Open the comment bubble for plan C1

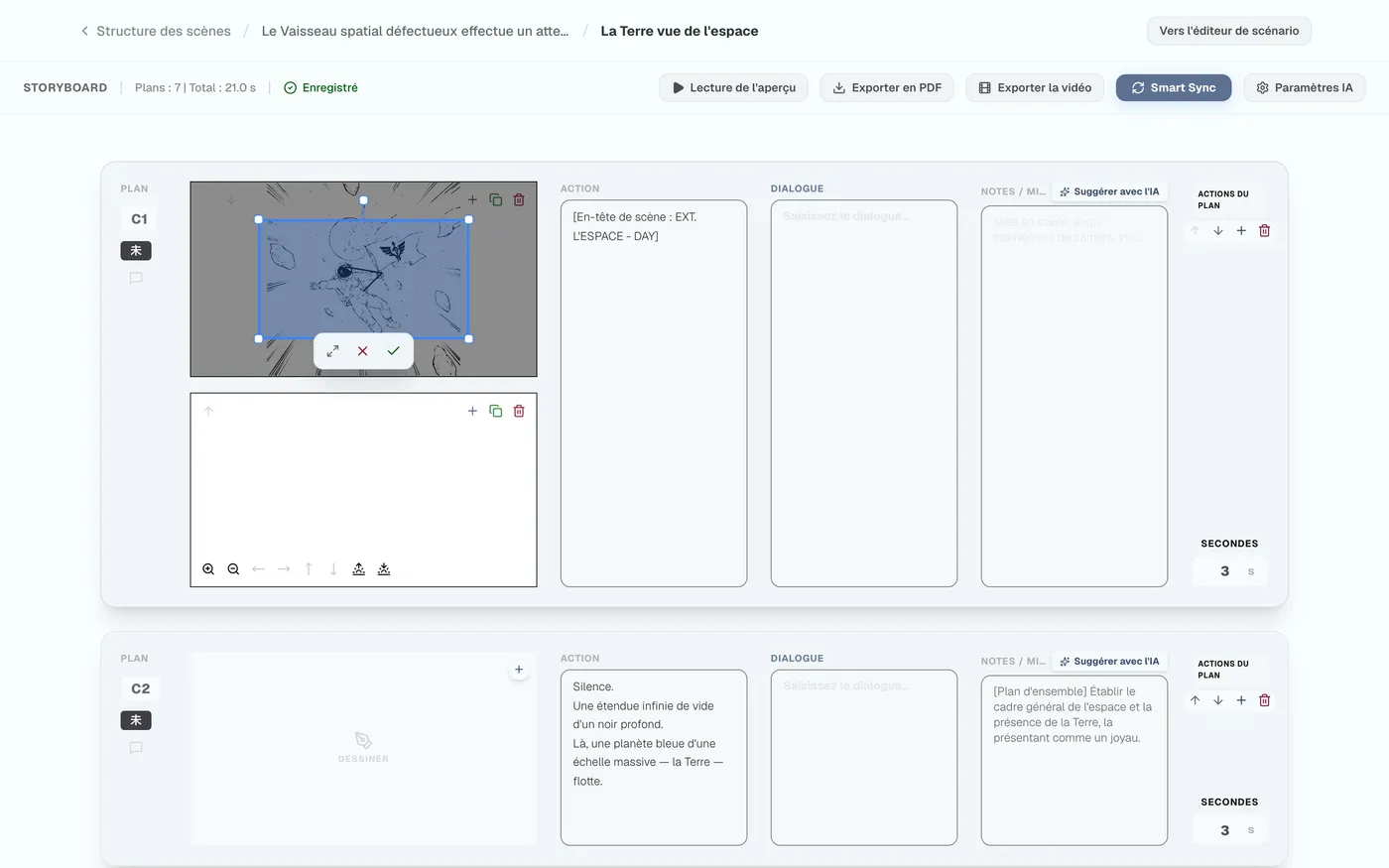click(136, 279)
